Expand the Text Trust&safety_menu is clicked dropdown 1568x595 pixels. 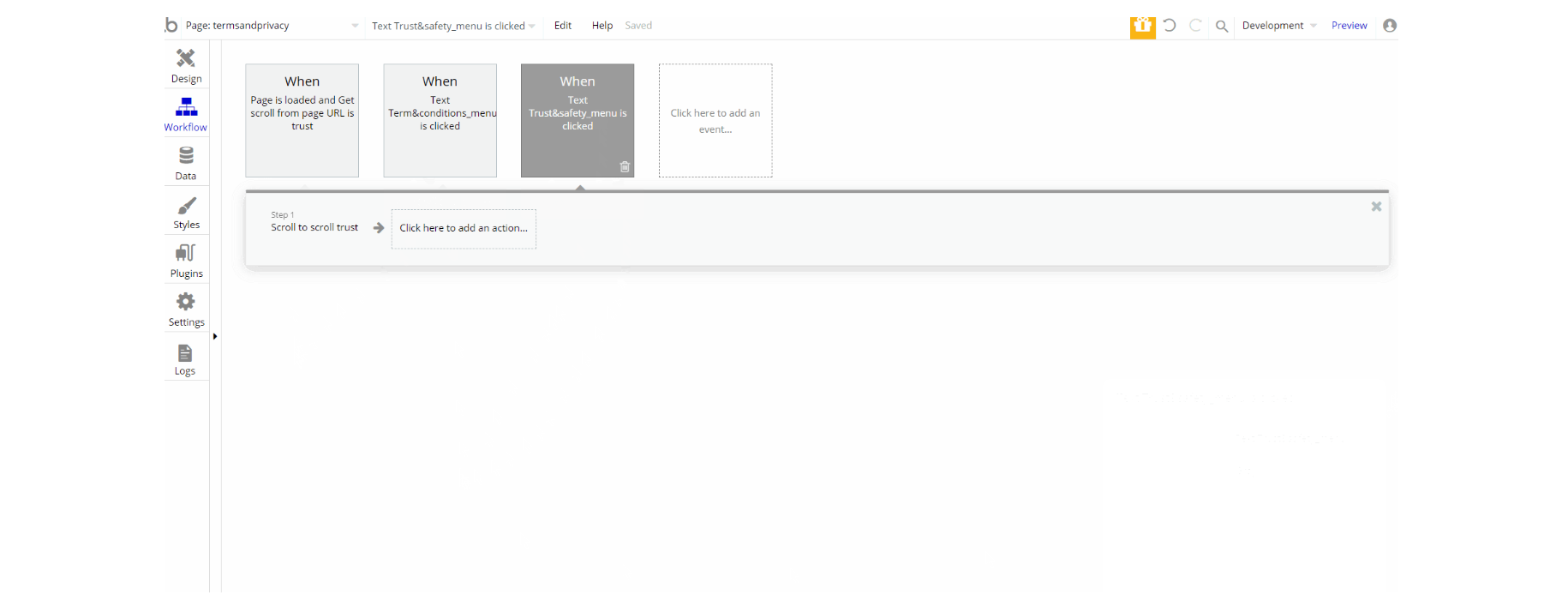click(x=453, y=26)
